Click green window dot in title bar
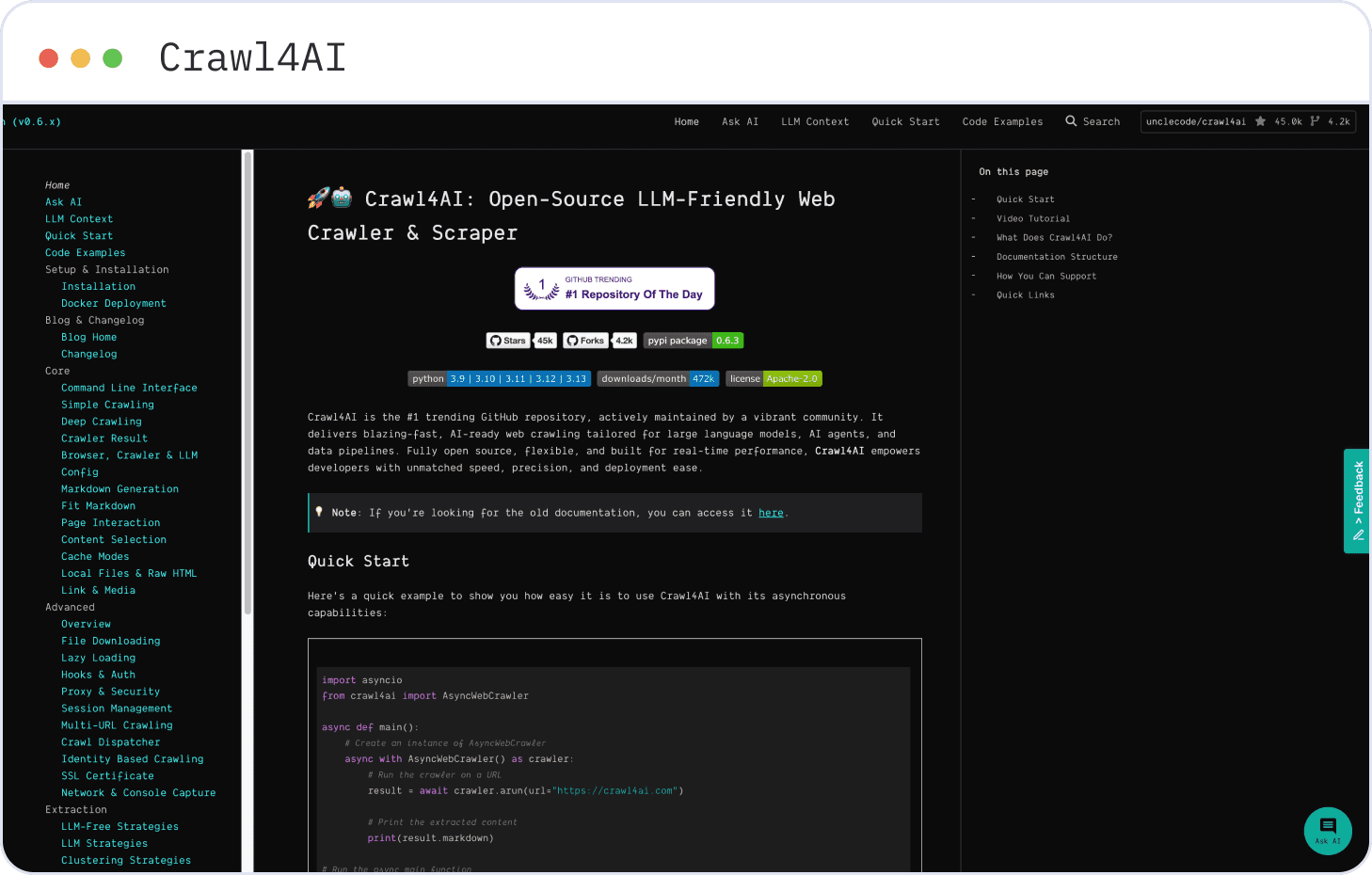 click(112, 58)
